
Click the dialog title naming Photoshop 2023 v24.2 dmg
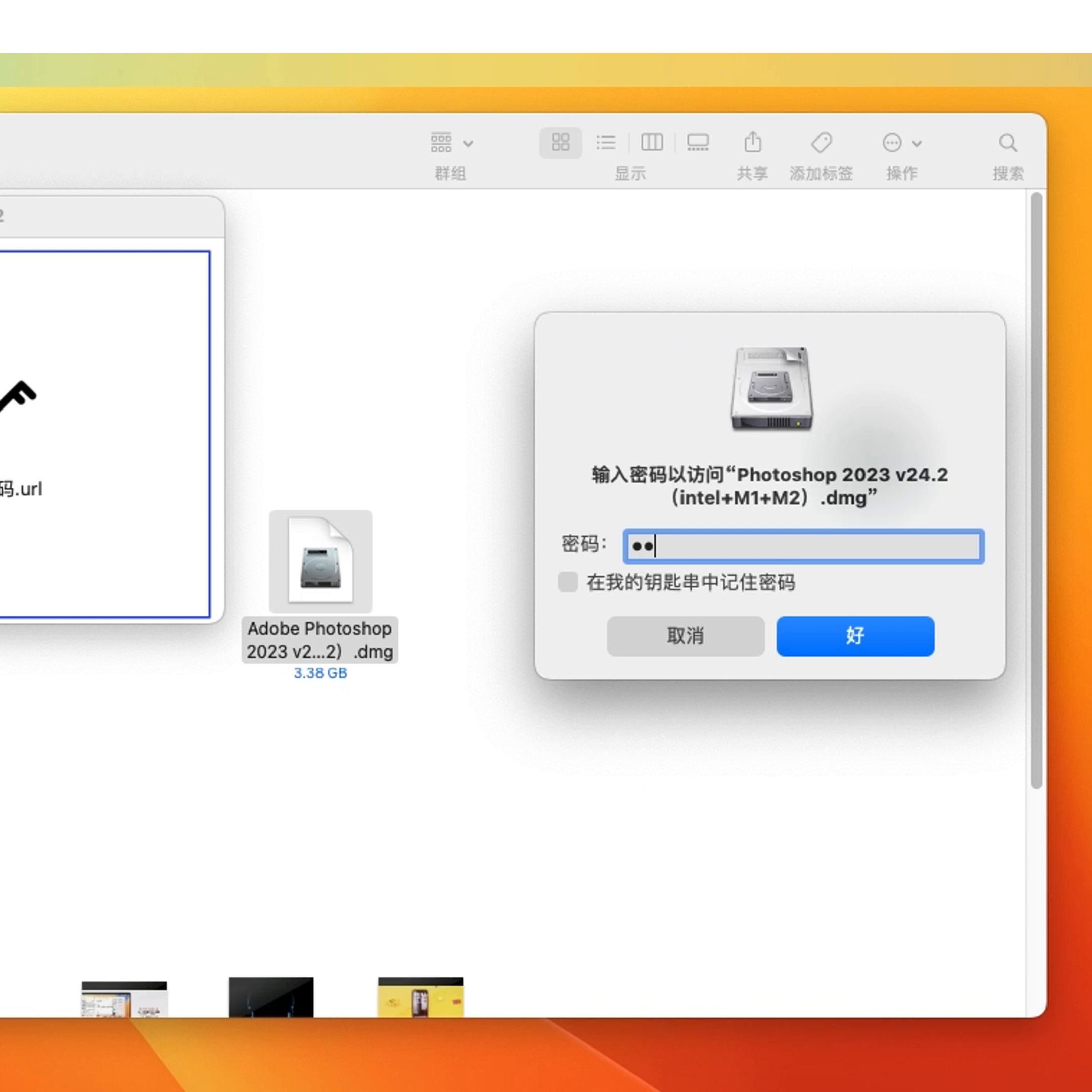770,486
